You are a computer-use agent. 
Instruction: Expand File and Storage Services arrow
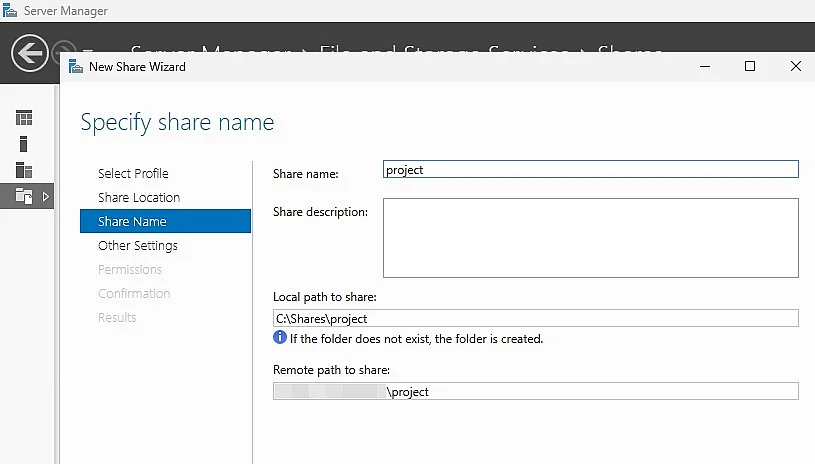click(x=46, y=196)
